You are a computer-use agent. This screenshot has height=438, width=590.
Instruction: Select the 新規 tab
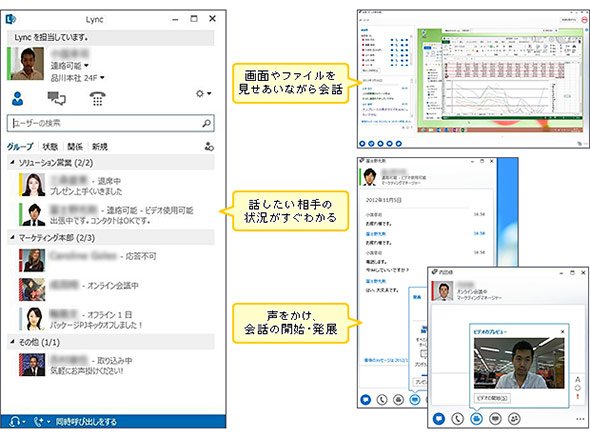100,146
